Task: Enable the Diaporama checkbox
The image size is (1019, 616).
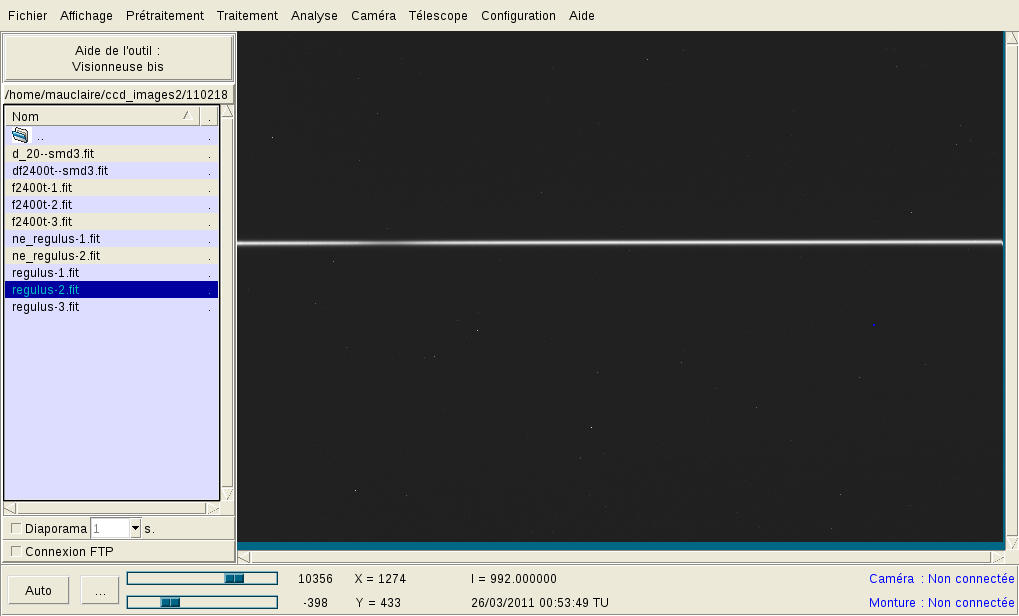Action: [16, 528]
